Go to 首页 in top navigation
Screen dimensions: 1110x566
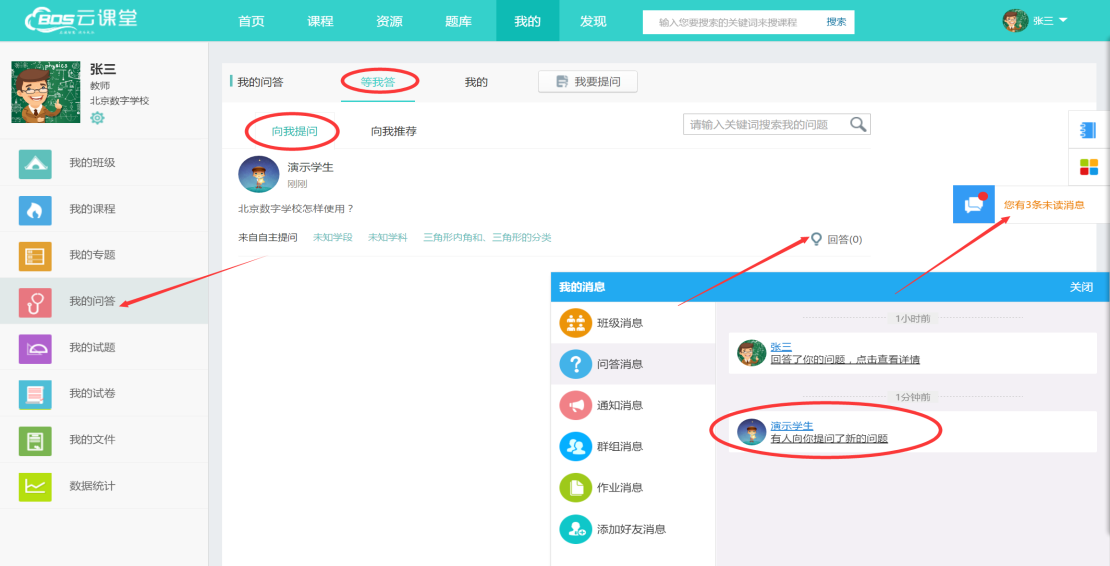coord(251,21)
